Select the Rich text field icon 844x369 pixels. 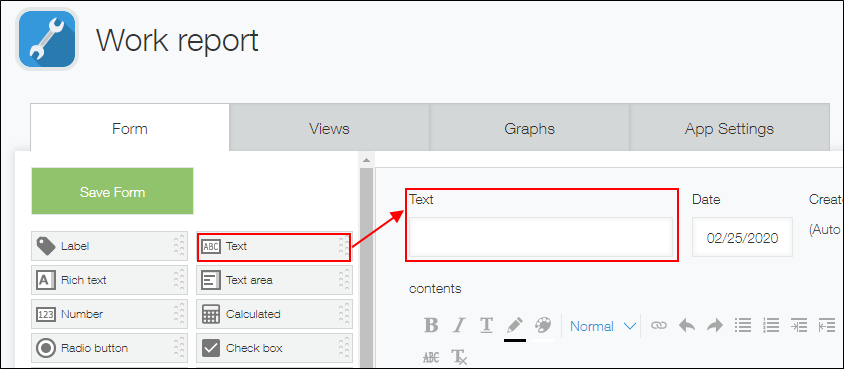click(46, 280)
